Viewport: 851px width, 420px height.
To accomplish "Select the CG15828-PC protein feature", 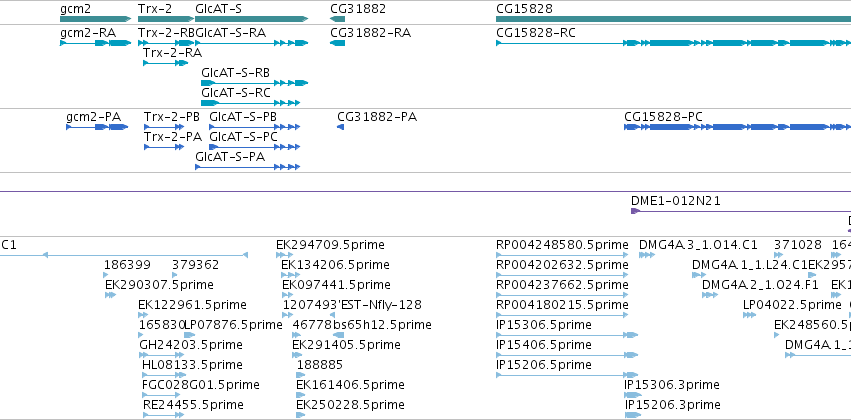I will pos(738,126).
